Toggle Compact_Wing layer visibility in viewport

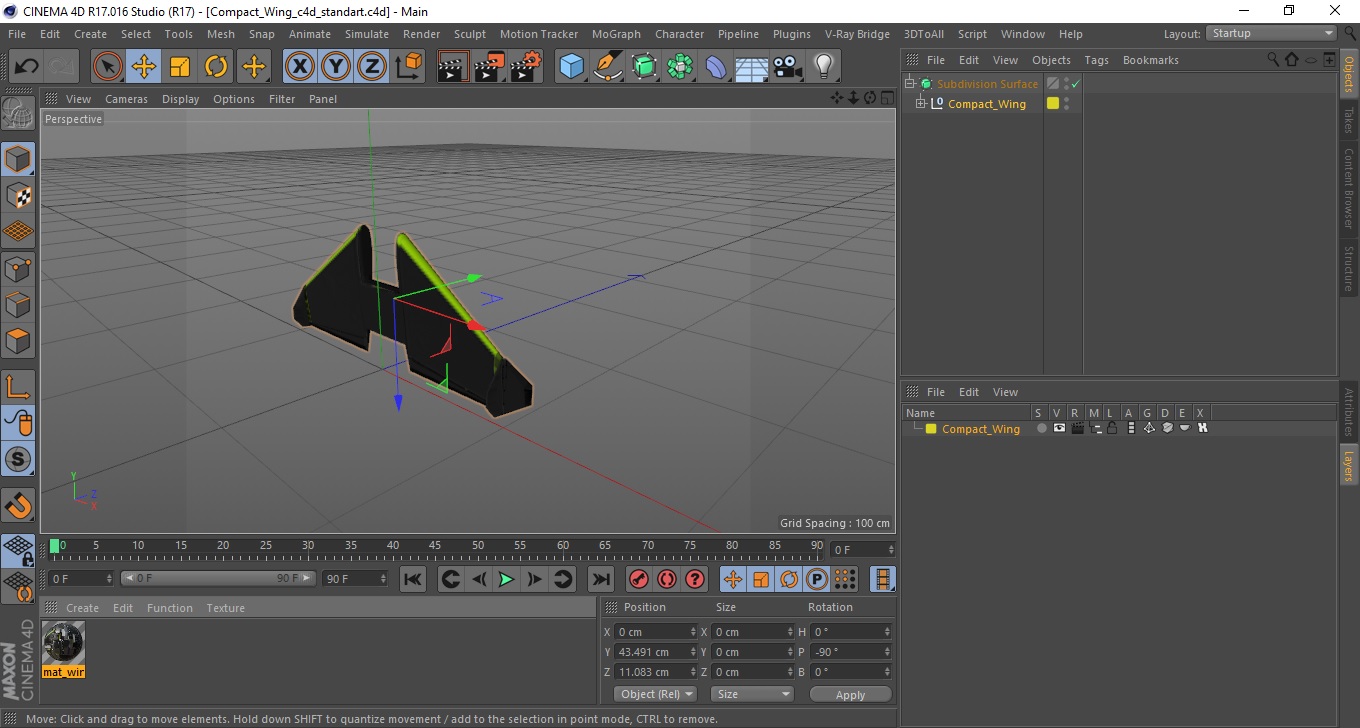[1059, 428]
